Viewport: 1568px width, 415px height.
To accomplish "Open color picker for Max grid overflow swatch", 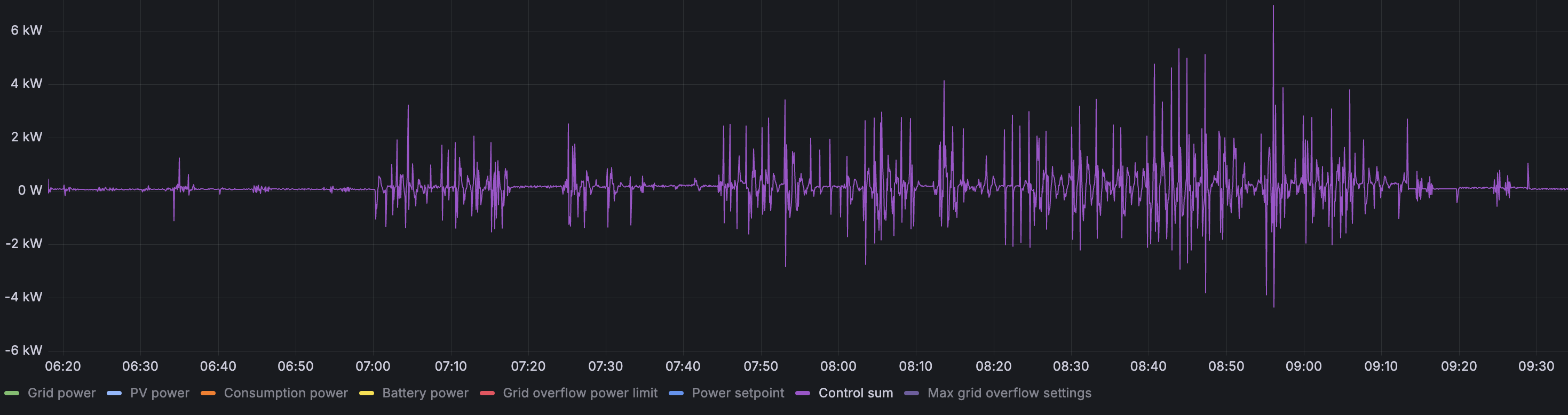I will [x=911, y=394].
